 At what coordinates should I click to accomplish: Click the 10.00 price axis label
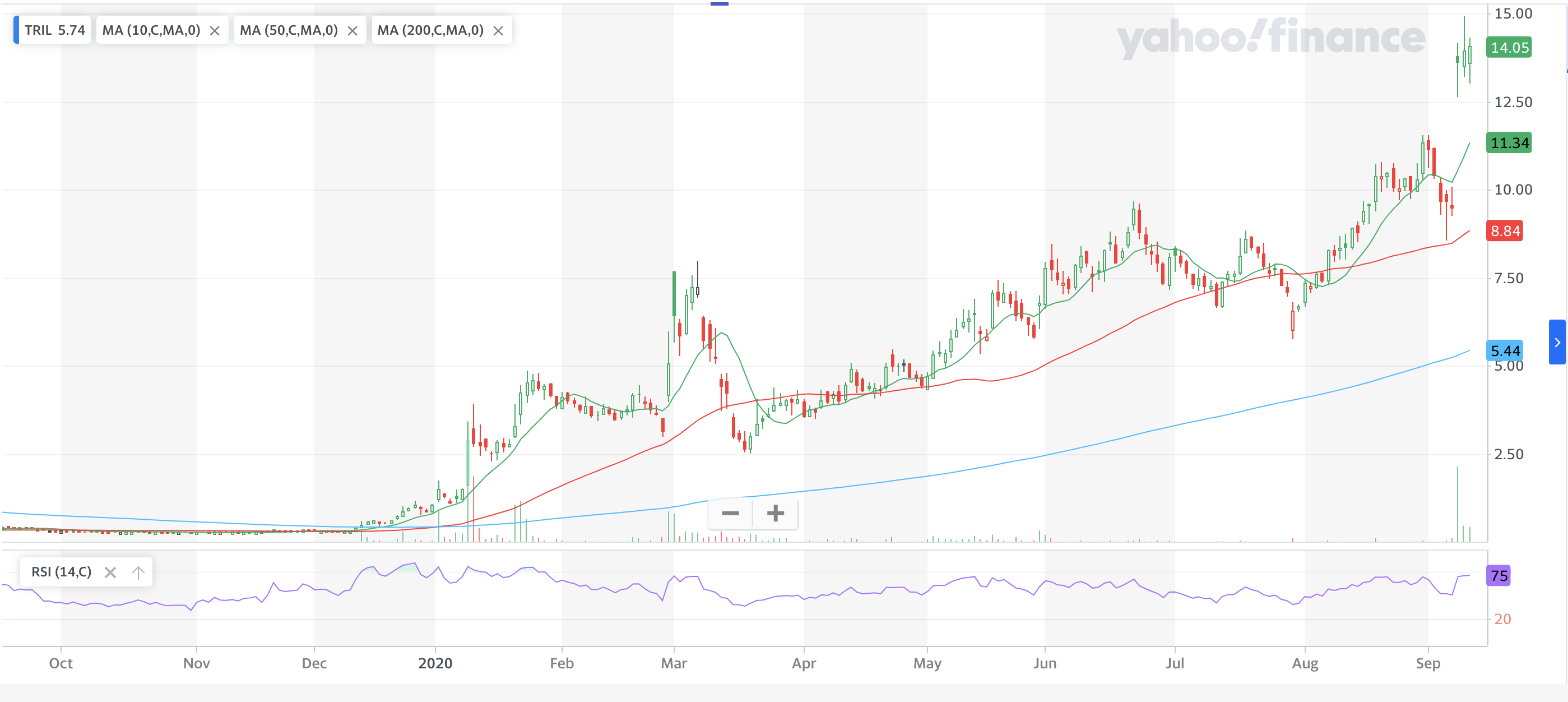point(1513,190)
